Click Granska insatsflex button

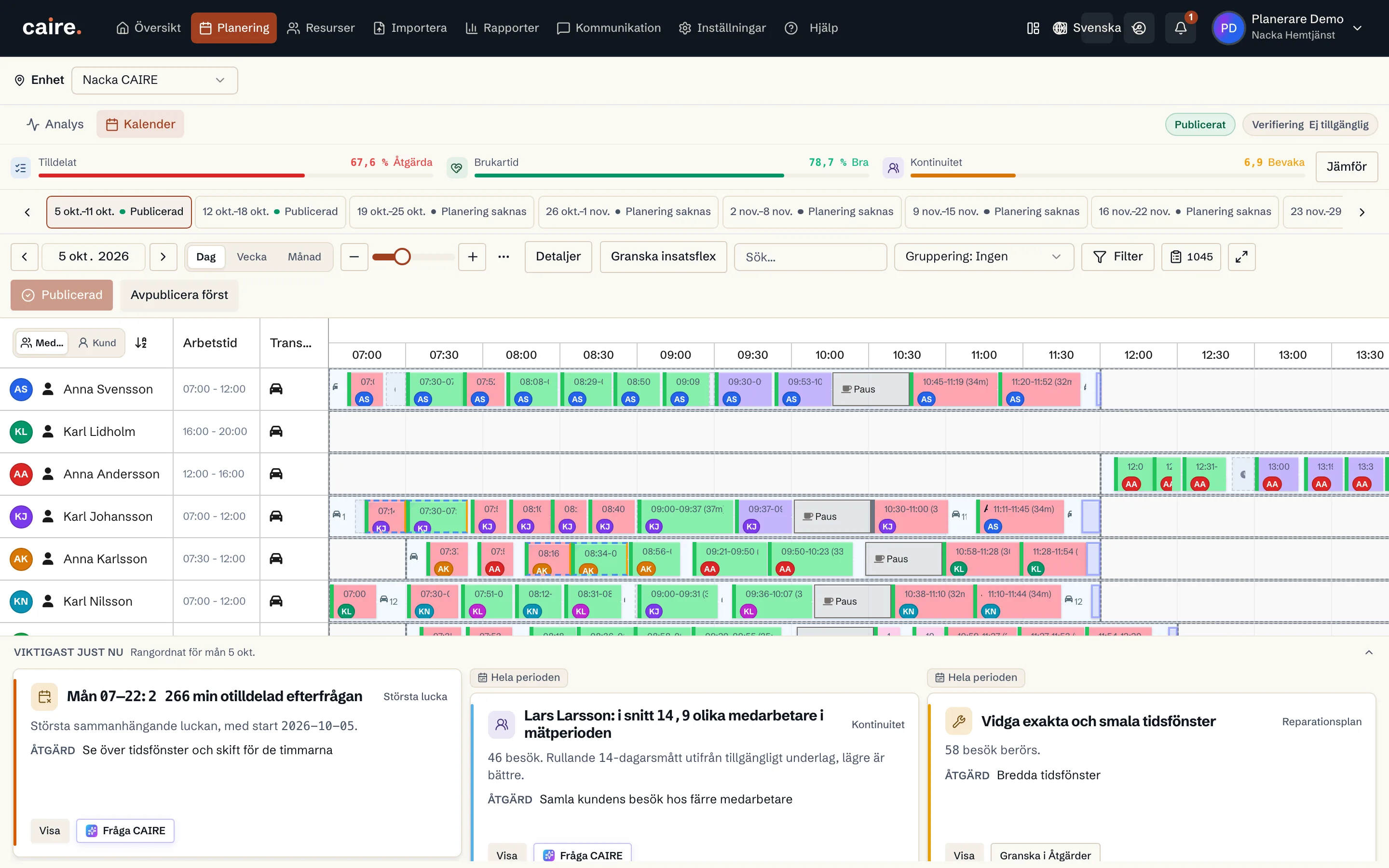coord(663,257)
